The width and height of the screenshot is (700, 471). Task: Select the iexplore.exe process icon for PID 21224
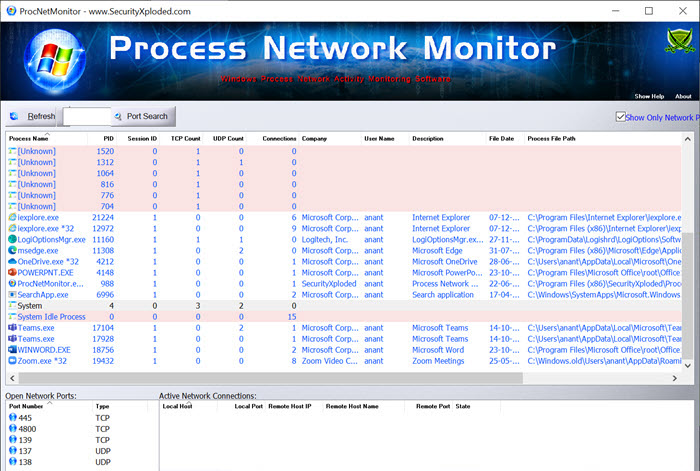(x=12, y=217)
